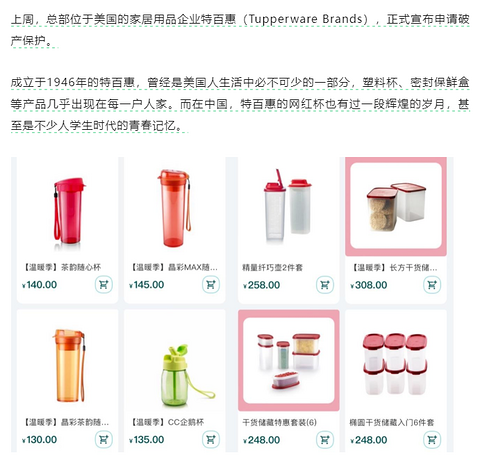Select the 椭圆干货储藏入门6件套 title
The image size is (480, 462).
click(392, 422)
